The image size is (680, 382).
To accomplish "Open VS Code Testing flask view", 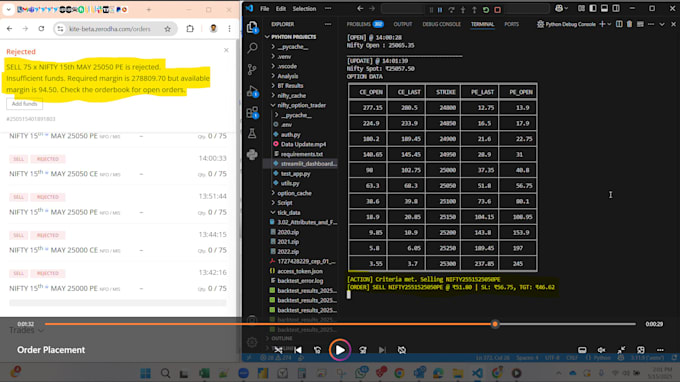I will coord(252,134).
